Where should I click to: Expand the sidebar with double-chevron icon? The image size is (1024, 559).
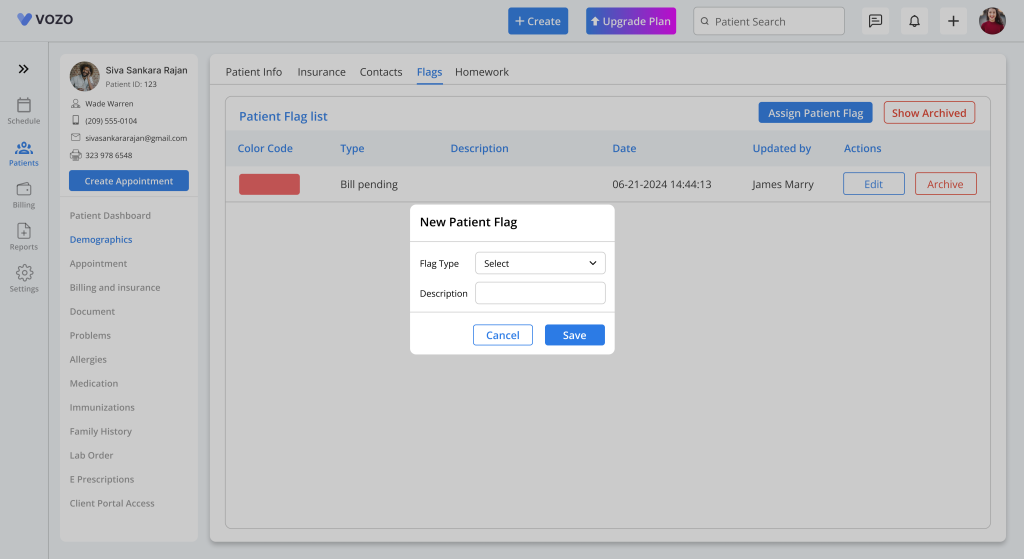click(x=24, y=69)
